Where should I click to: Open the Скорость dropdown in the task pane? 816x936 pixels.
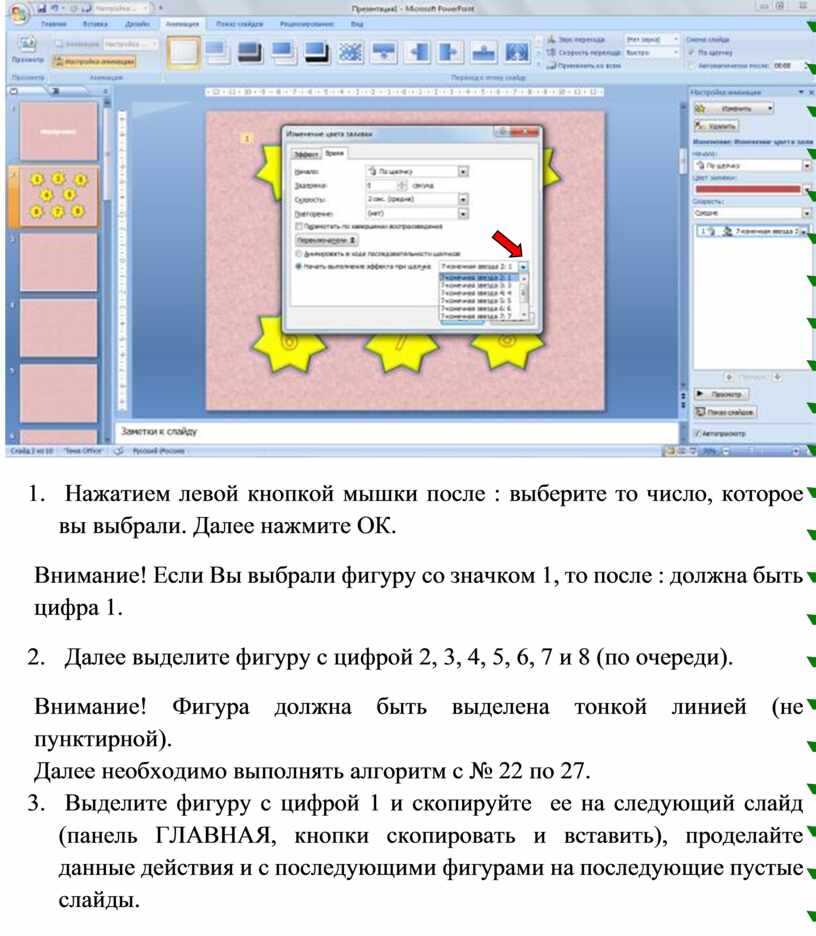click(x=807, y=213)
